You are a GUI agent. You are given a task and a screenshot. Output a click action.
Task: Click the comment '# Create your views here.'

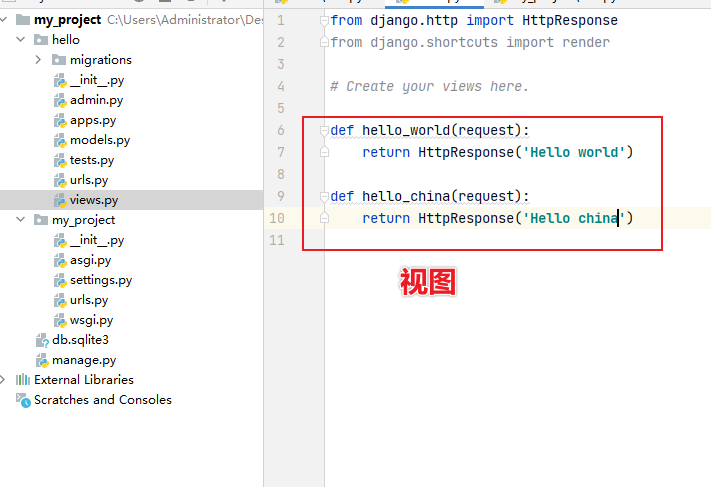tap(429, 86)
